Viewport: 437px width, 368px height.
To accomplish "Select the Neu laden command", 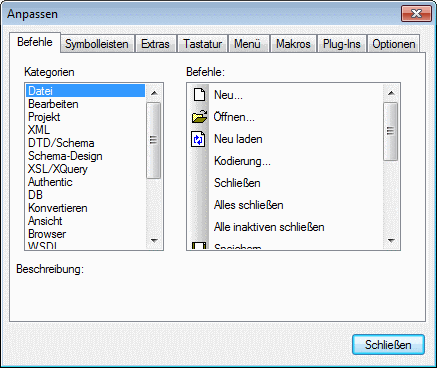I will (x=285, y=139).
